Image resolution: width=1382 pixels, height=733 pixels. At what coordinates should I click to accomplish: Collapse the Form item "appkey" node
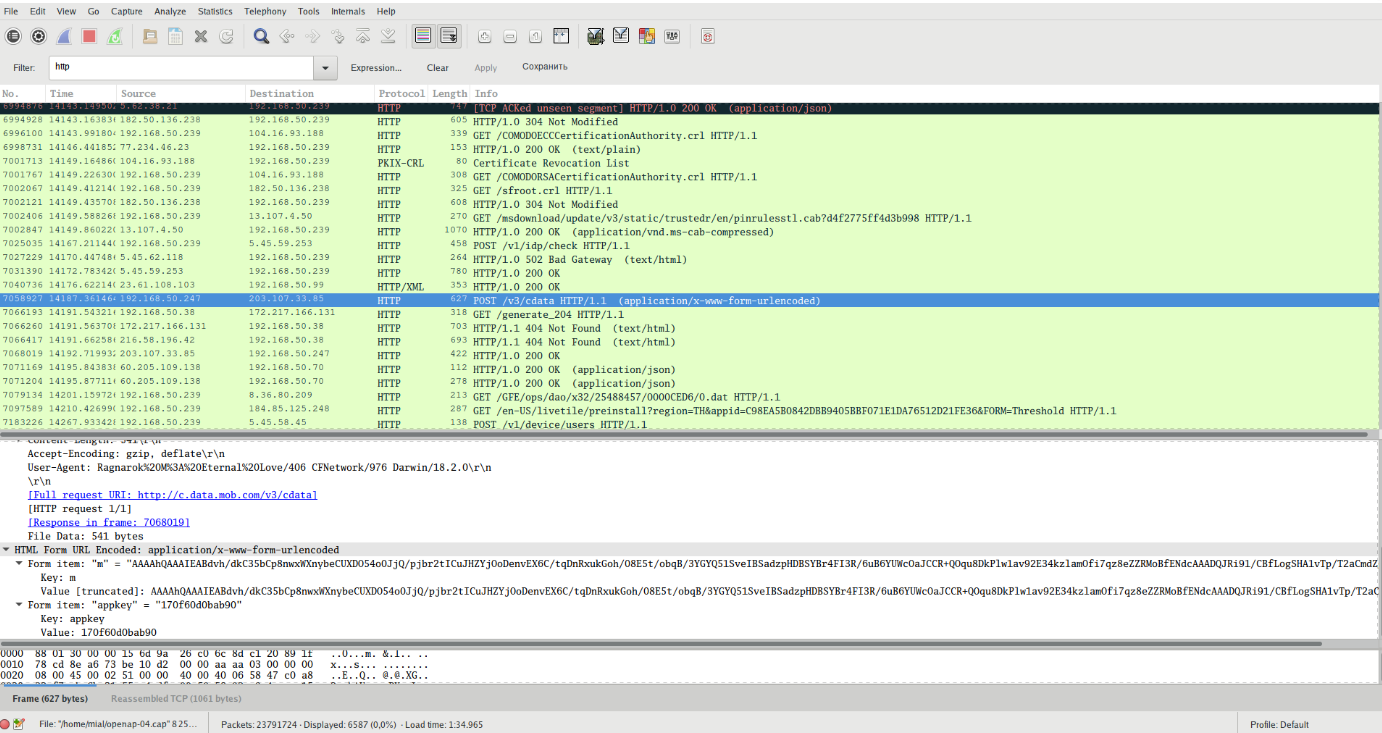click(x=19, y=605)
